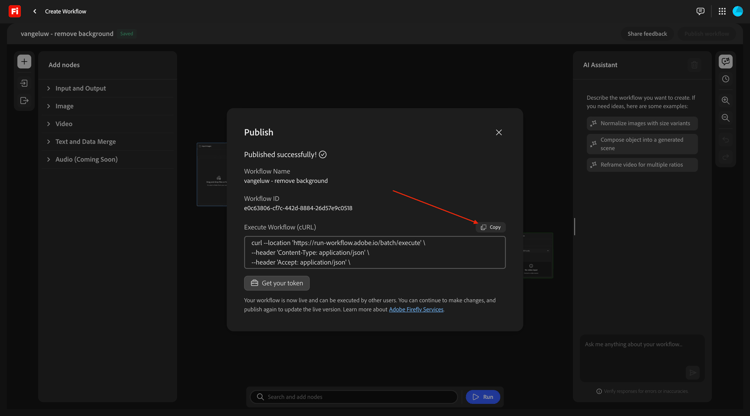Select the Workflow ID value text
The width and height of the screenshot is (750, 416).
click(298, 208)
